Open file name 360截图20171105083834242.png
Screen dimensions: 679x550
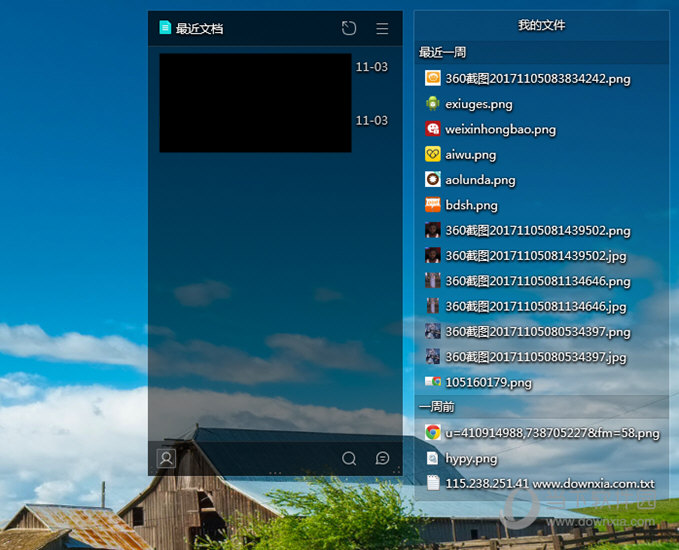click(x=538, y=79)
